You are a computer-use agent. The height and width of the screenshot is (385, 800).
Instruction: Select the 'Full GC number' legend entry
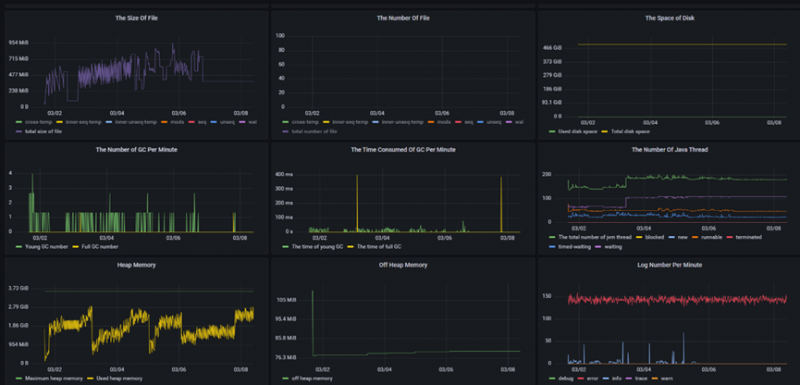[99, 247]
